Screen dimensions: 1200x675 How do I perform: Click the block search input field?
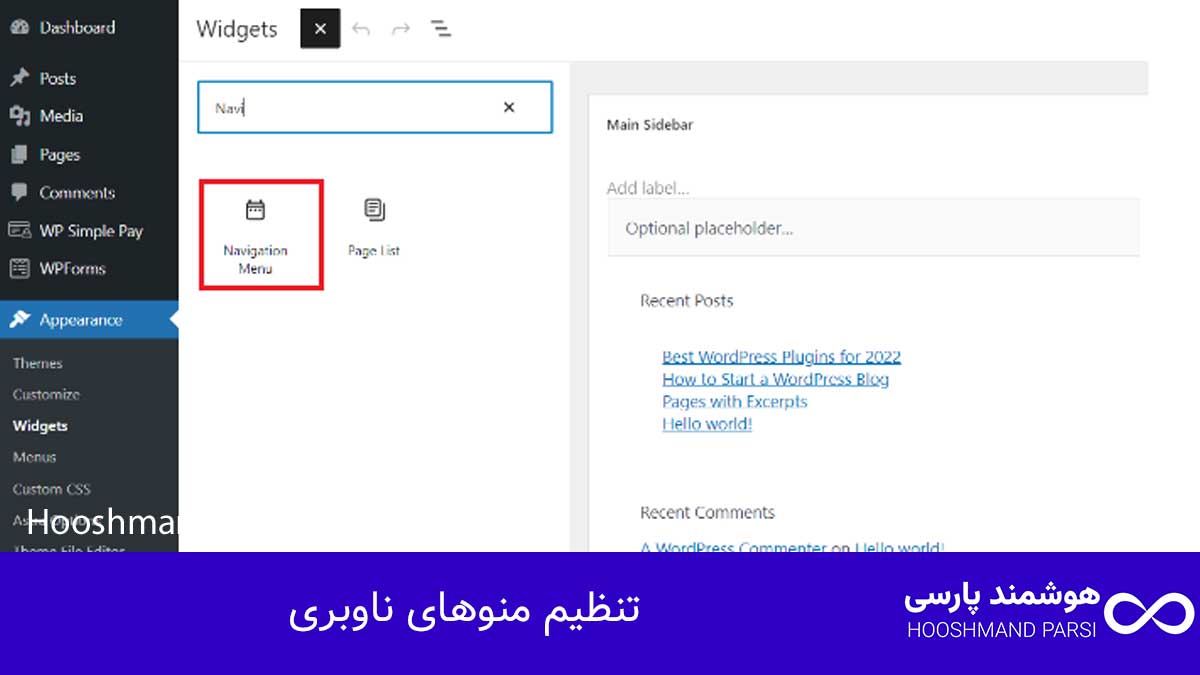tap(375, 107)
